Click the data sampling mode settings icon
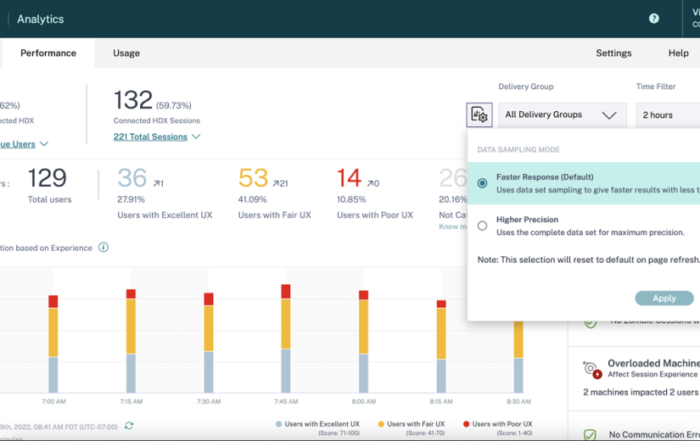This screenshot has height=441, width=700. (x=478, y=115)
